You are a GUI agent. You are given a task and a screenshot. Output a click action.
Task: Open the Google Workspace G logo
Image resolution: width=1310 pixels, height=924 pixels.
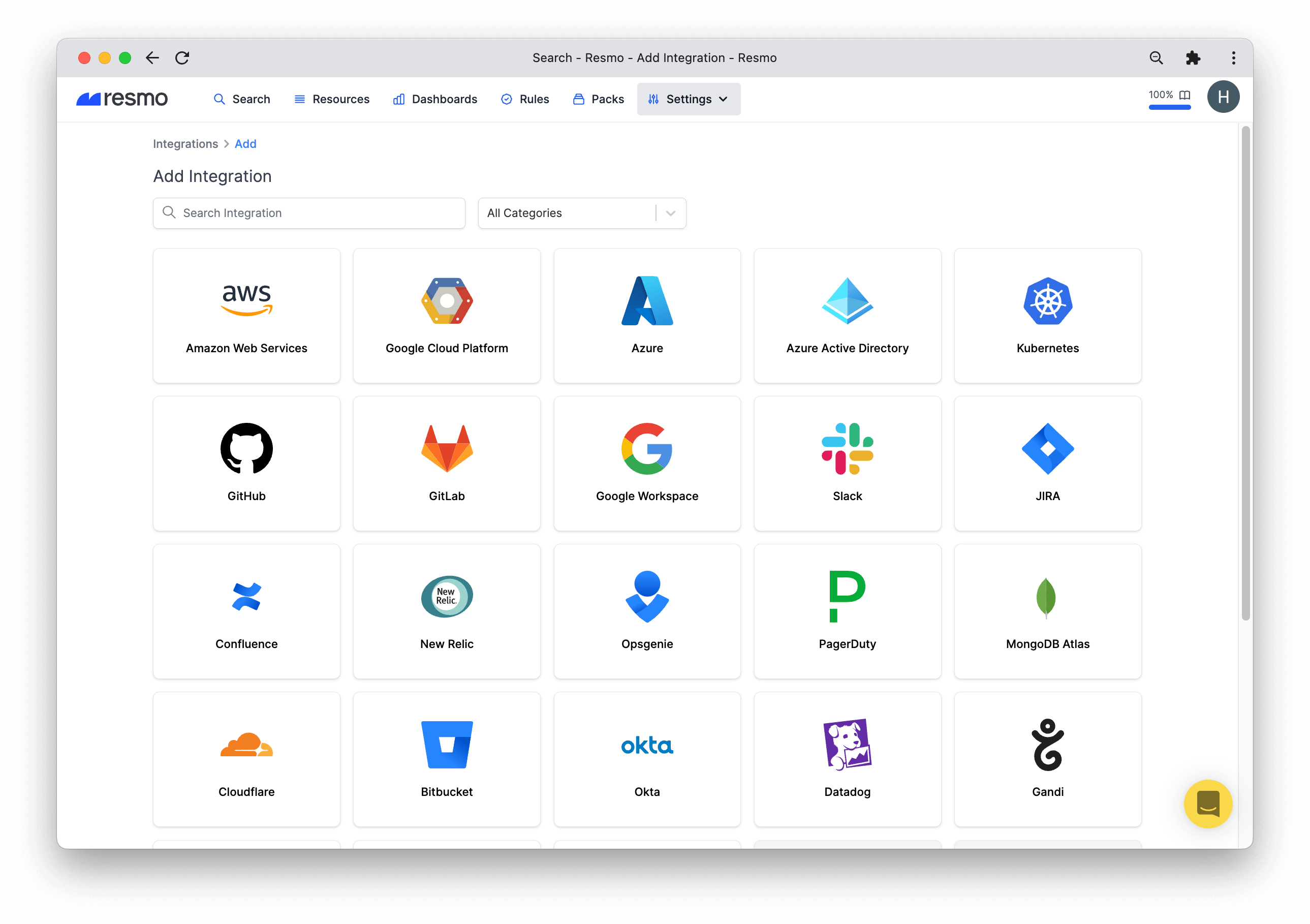coord(647,448)
